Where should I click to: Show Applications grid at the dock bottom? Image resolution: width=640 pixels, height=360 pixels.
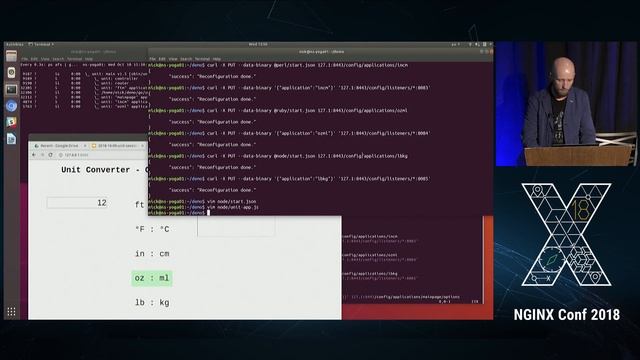[11, 312]
